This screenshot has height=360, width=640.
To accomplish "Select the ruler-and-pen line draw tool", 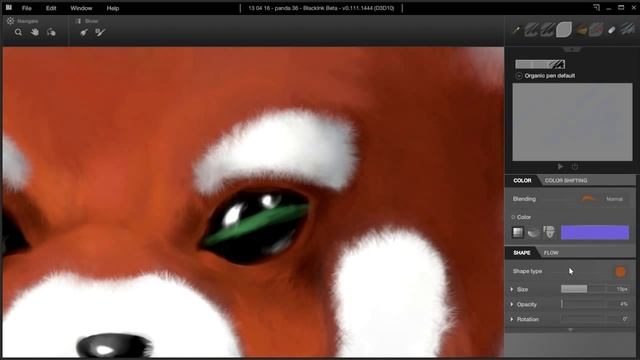I will (100, 32).
